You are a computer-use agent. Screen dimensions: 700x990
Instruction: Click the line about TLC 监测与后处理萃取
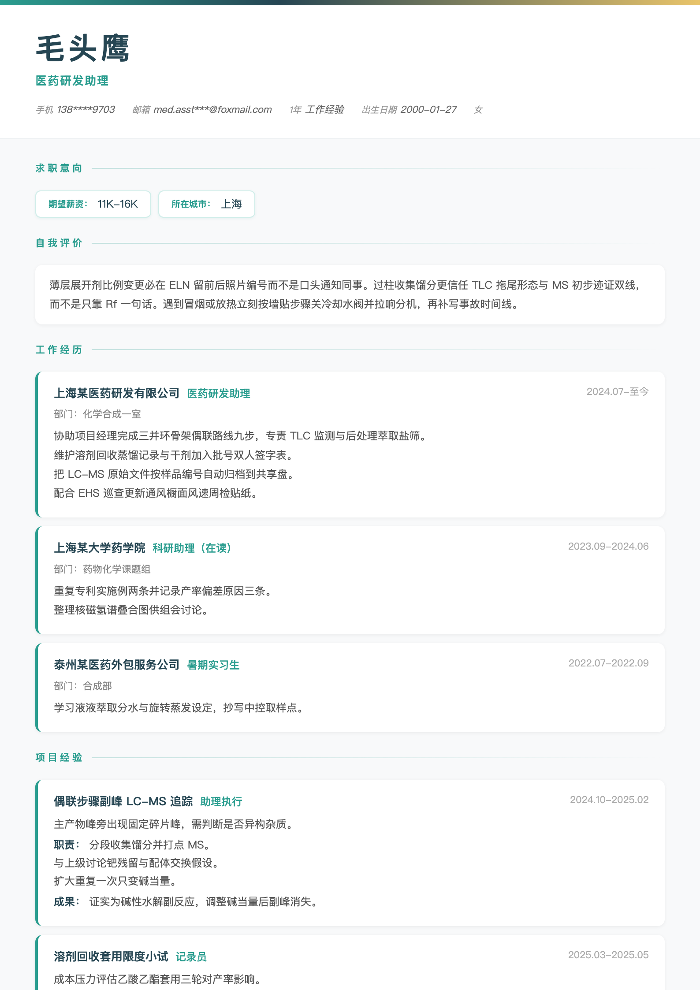click(x=240, y=436)
